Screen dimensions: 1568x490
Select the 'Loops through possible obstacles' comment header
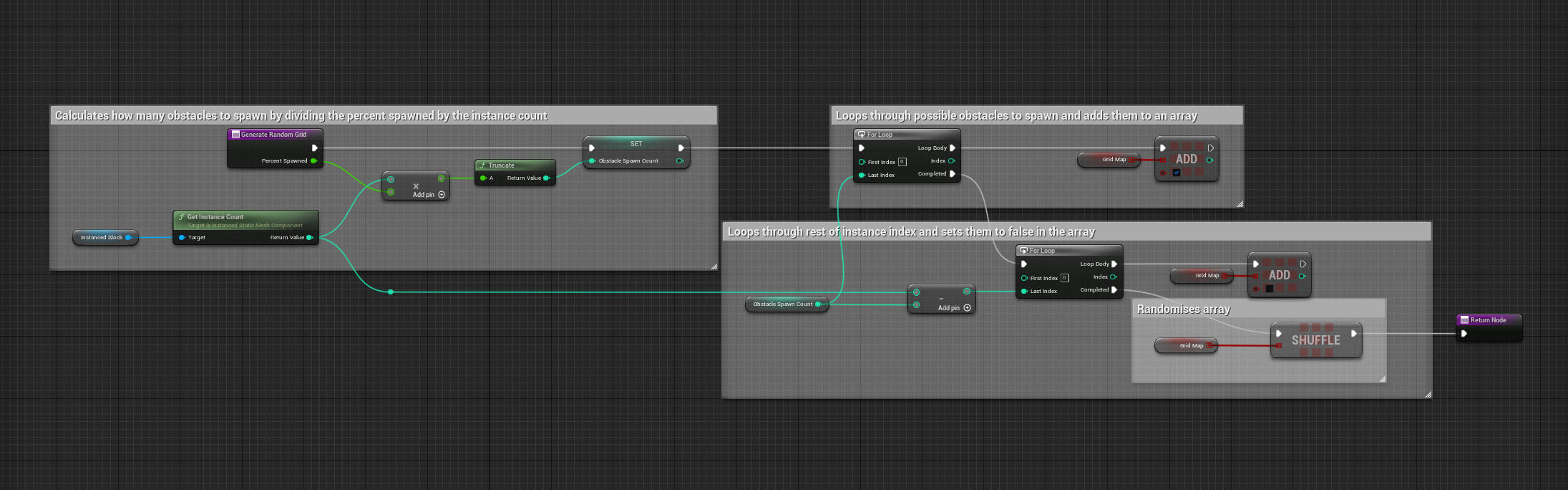tap(1037, 115)
